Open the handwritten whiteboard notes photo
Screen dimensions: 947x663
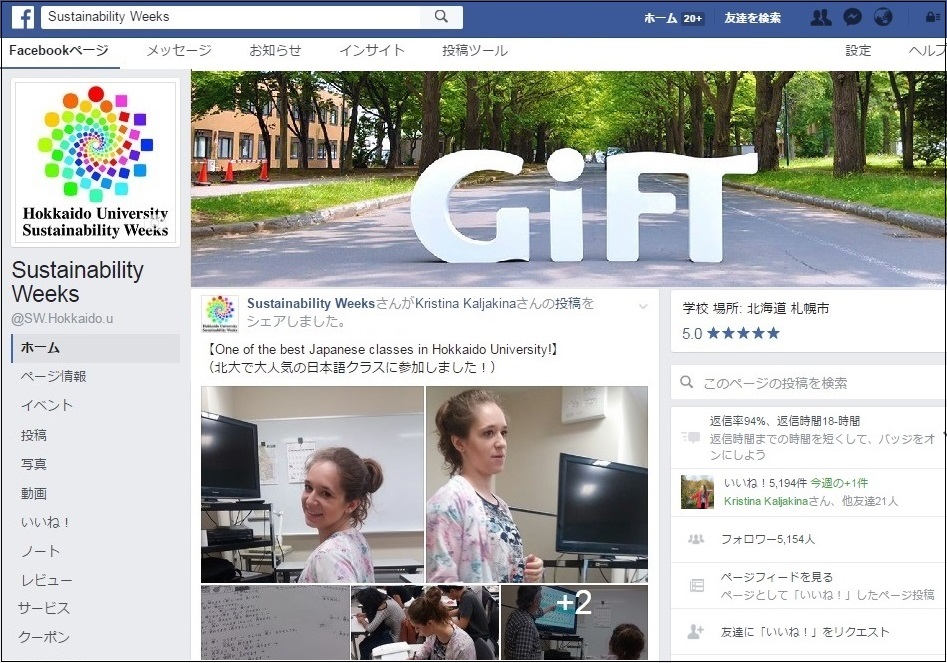275,623
